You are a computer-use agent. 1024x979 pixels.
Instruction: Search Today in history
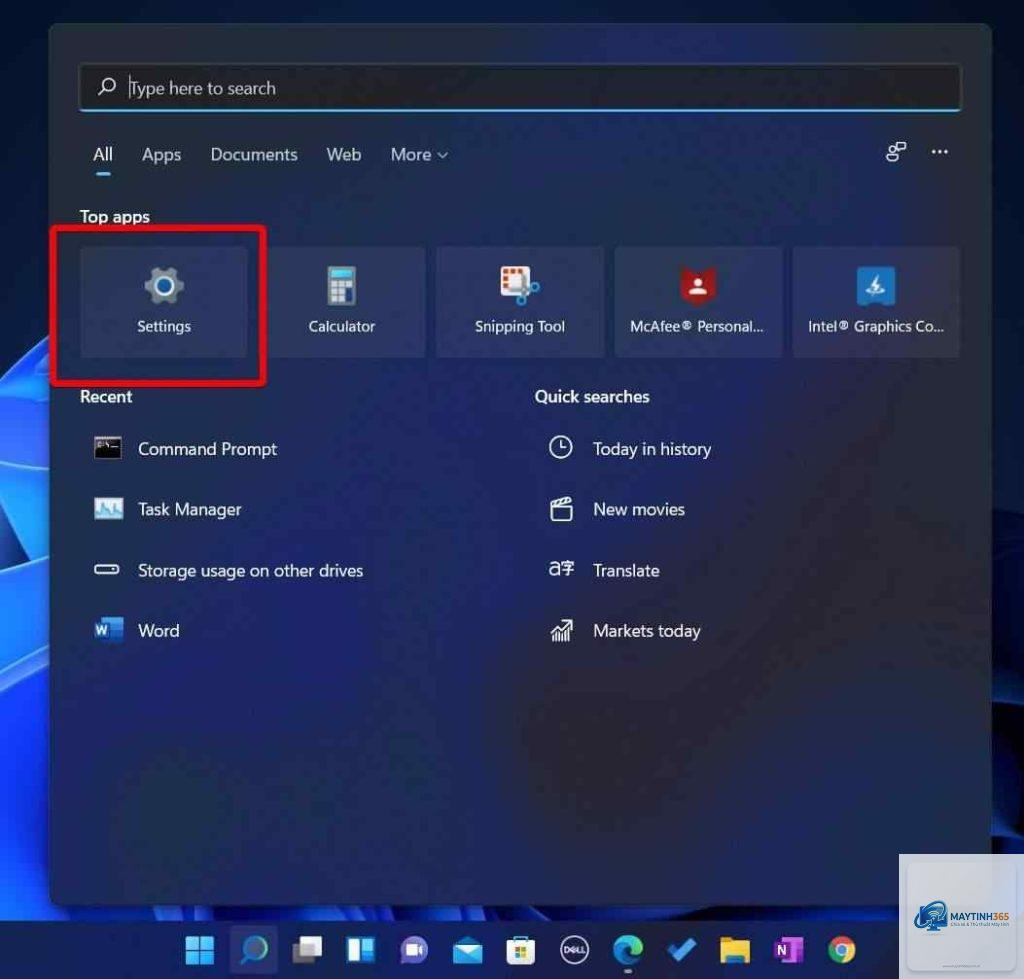630,449
